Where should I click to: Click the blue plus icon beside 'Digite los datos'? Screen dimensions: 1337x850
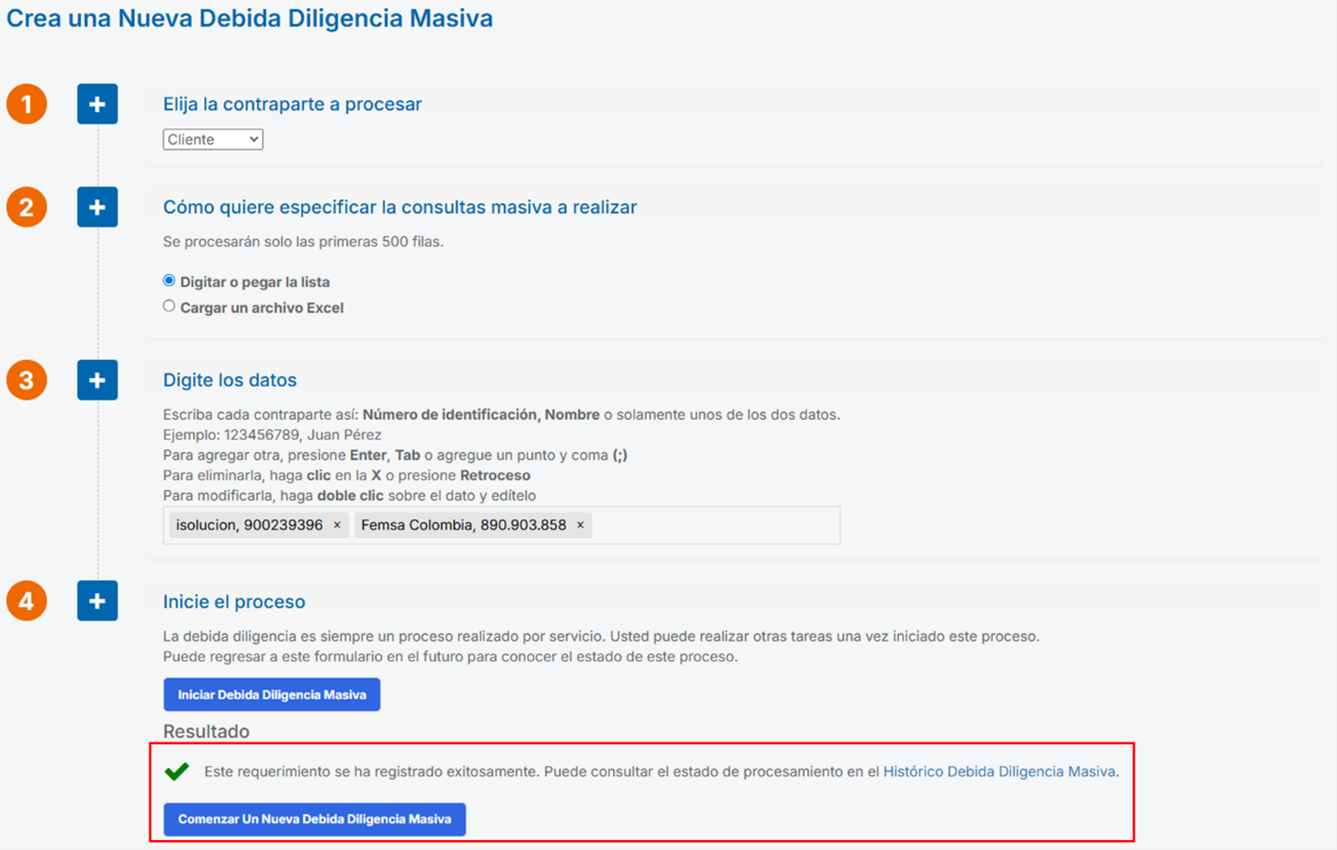click(x=97, y=380)
